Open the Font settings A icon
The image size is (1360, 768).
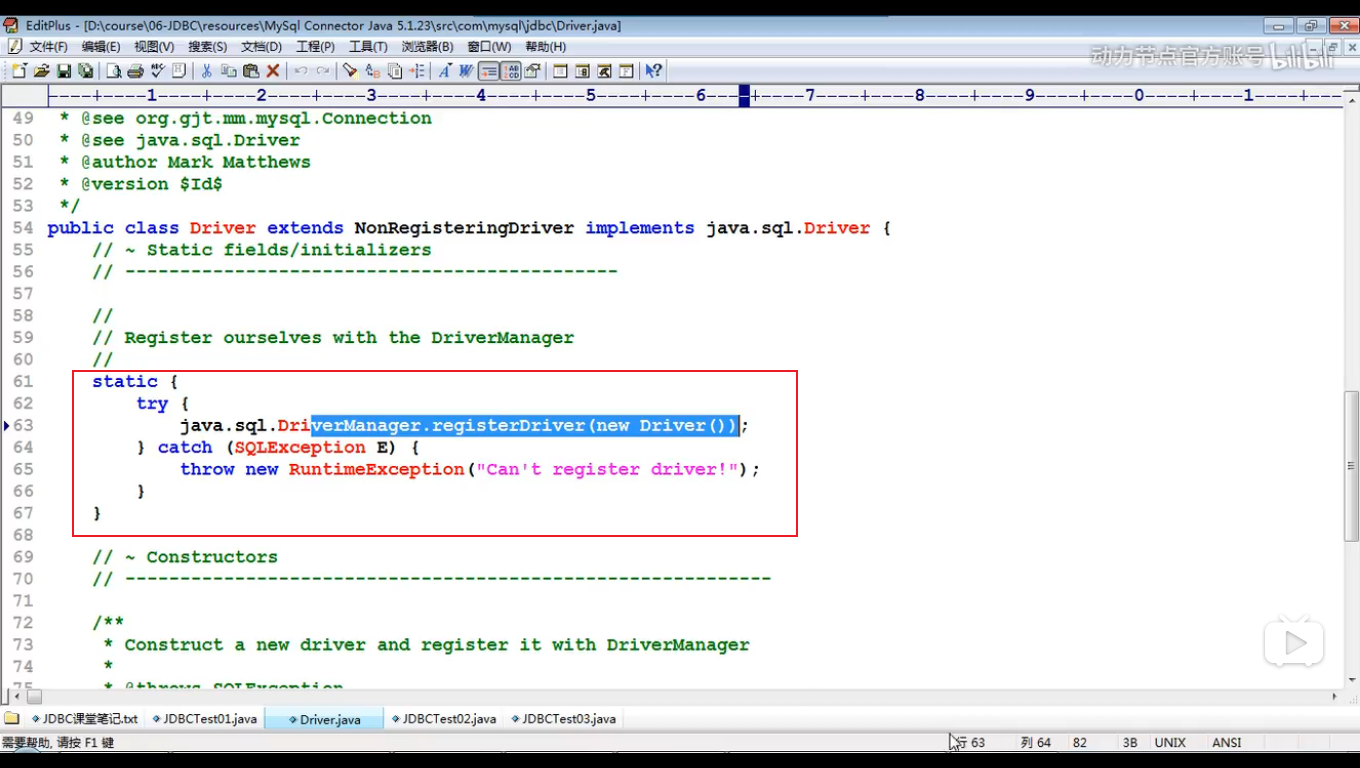pyautogui.click(x=445, y=71)
